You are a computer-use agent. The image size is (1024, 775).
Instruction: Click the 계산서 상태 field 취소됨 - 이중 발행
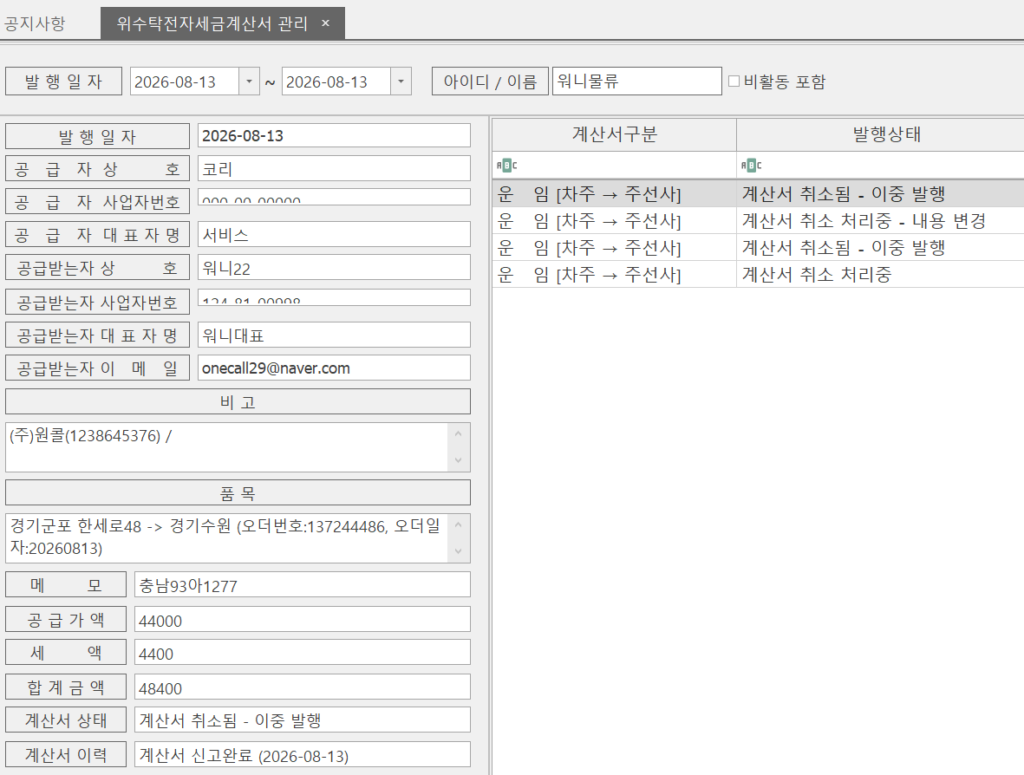tap(302, 720)
